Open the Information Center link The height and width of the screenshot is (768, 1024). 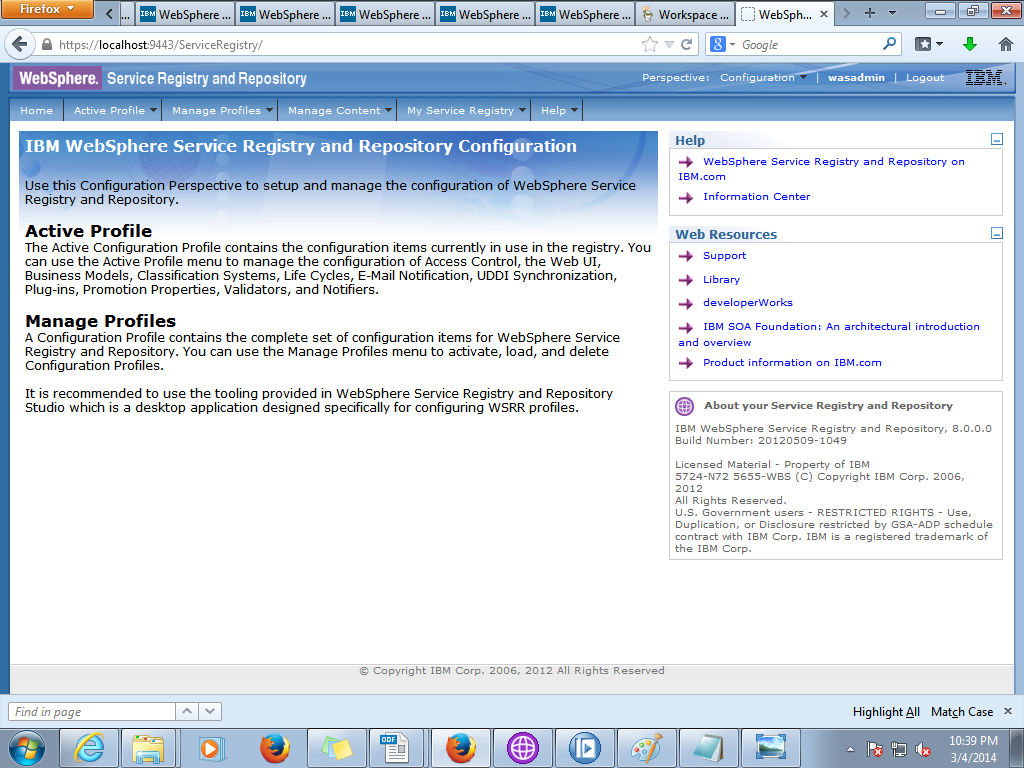coord(756,197)
